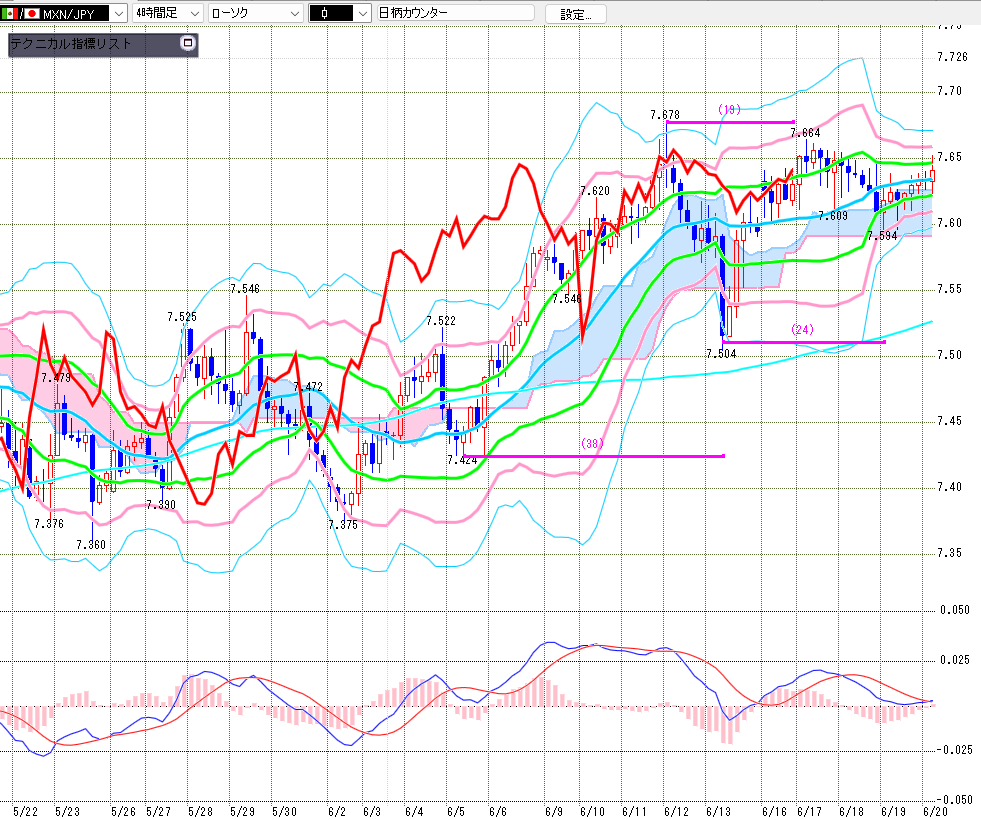Viewport: 981px width, 820px height.
Task: Click the (19) day-count marker
Action: tap(729, 110)
